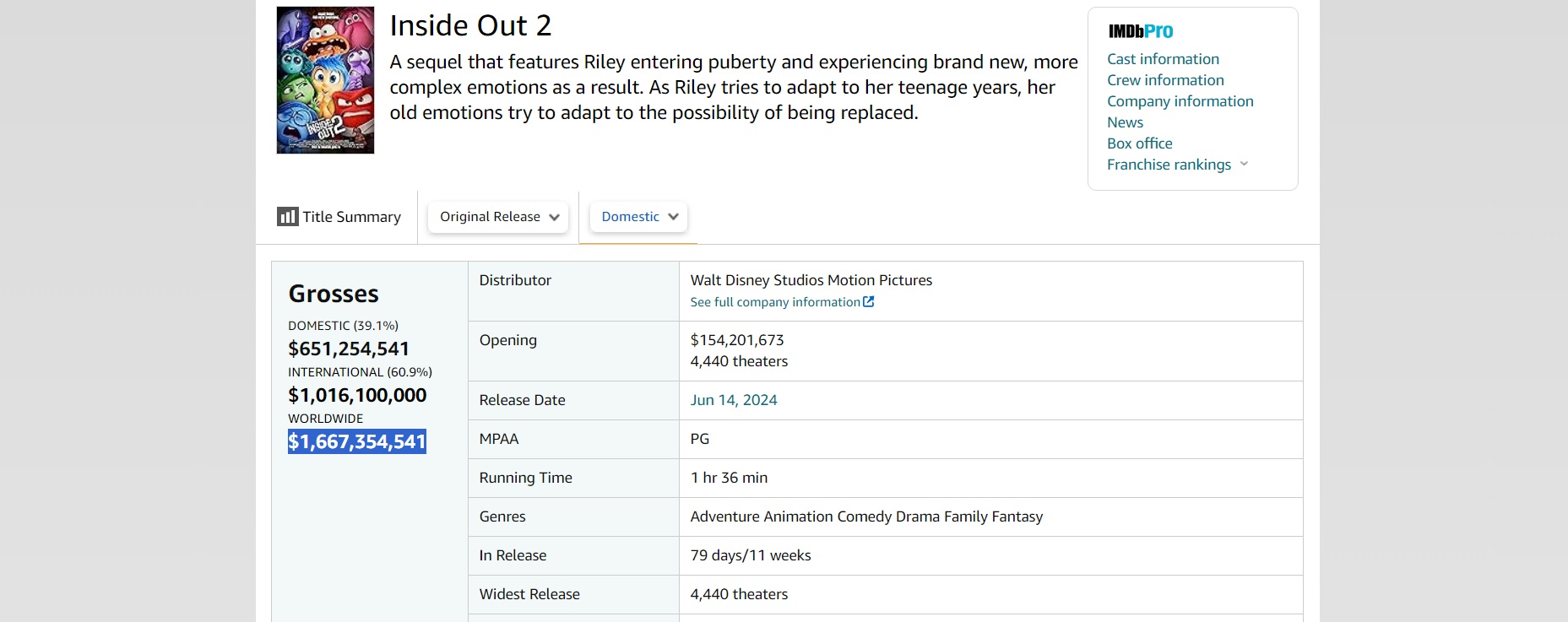
Task: Expand the Franchise rankings chevron
Action: pyautogui.click(x=1244, y=164)
